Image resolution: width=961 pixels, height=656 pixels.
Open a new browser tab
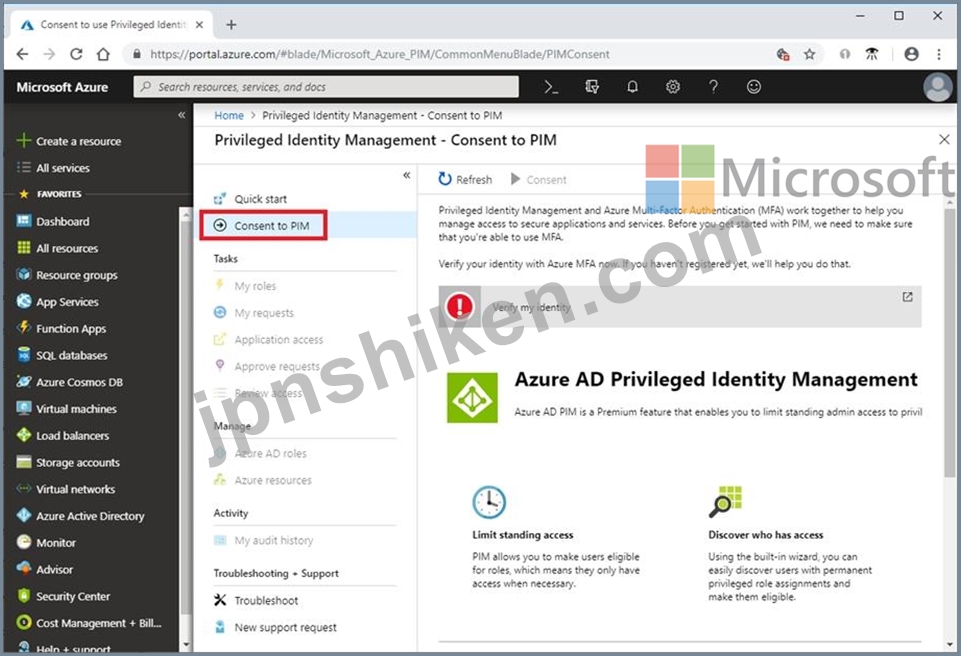click(231, 25)
